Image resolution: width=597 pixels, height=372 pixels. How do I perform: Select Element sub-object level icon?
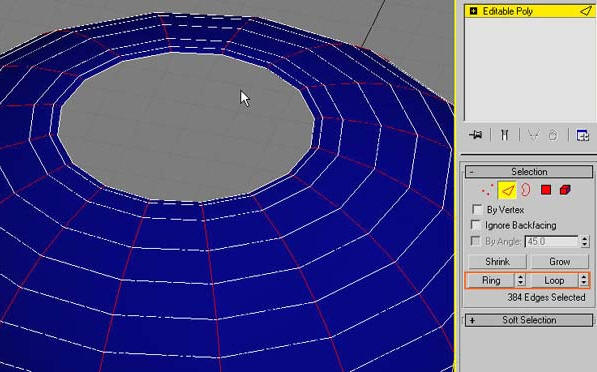pos(565,190)
